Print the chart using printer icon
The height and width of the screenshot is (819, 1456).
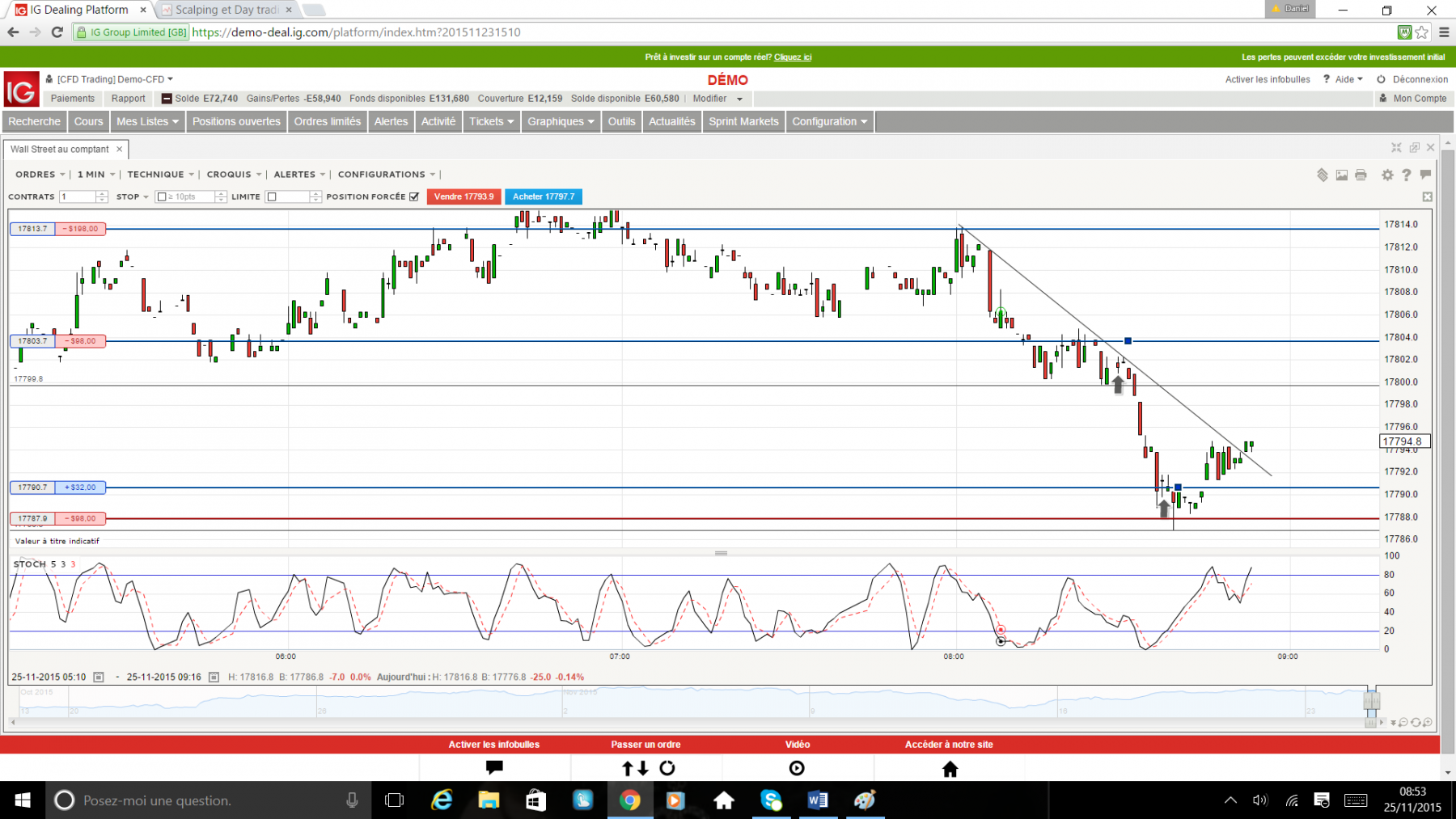click(1361, 175)
